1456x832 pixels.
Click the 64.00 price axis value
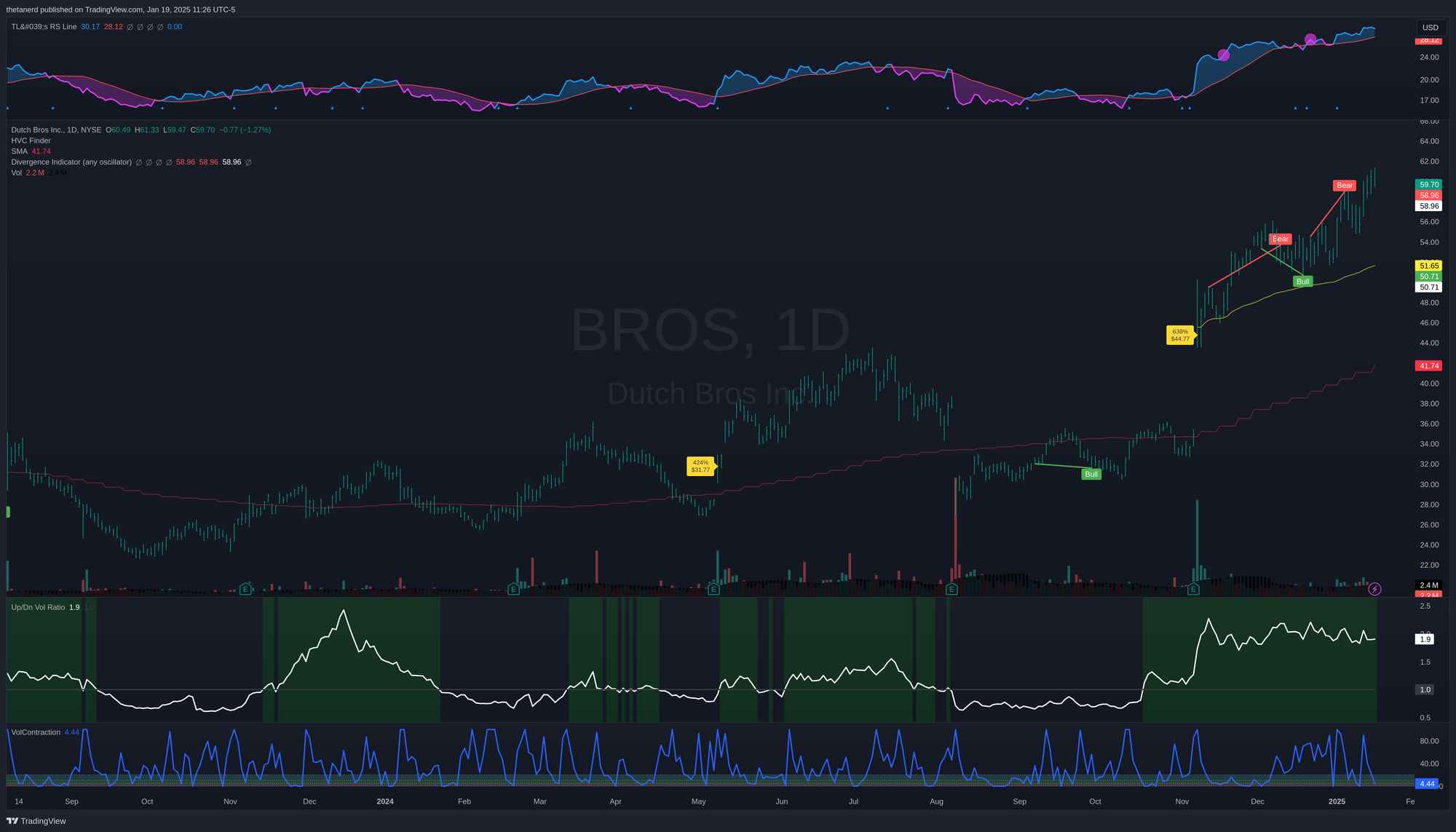1429,141
